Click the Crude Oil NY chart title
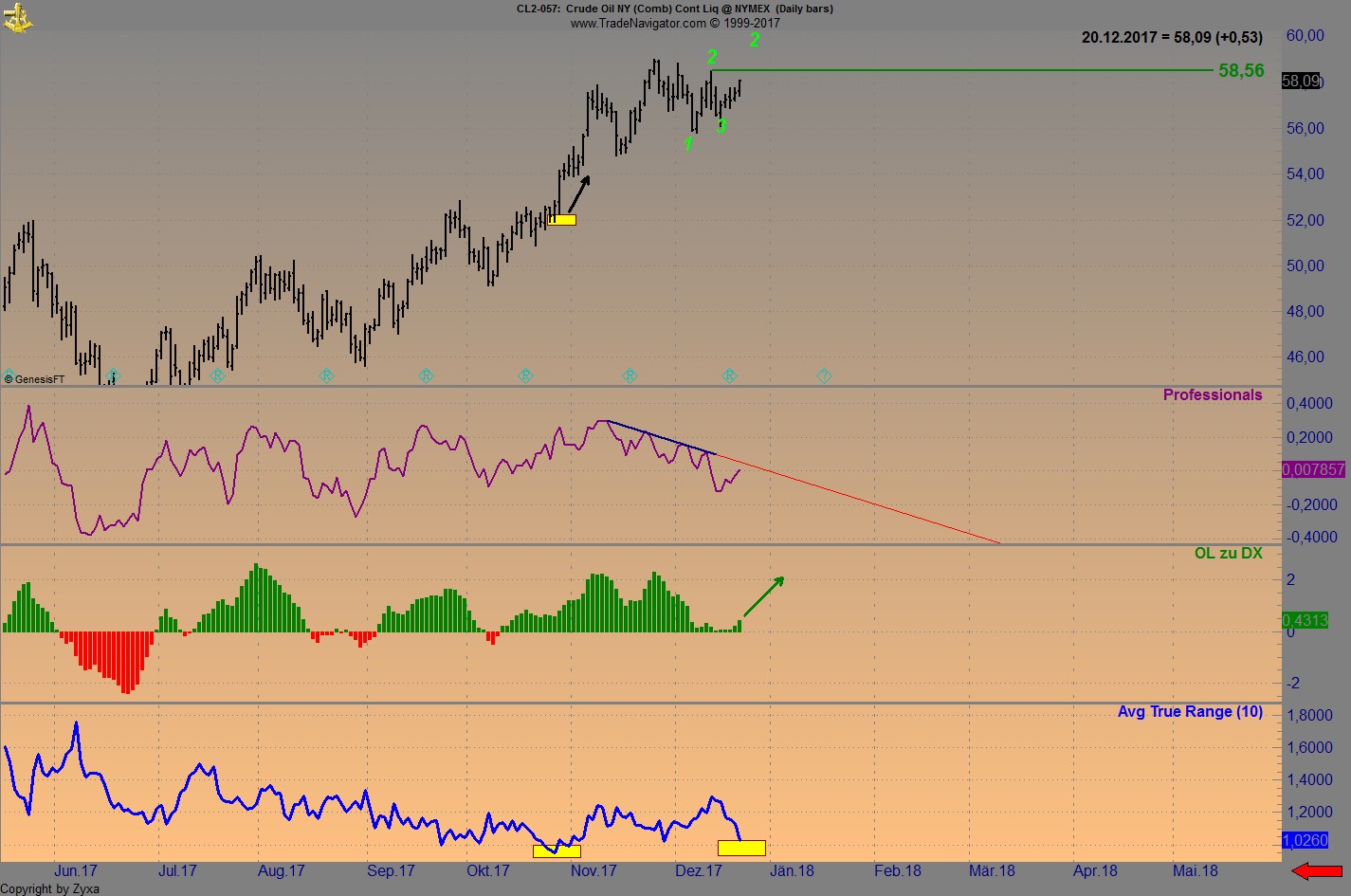 coord(674,9)
